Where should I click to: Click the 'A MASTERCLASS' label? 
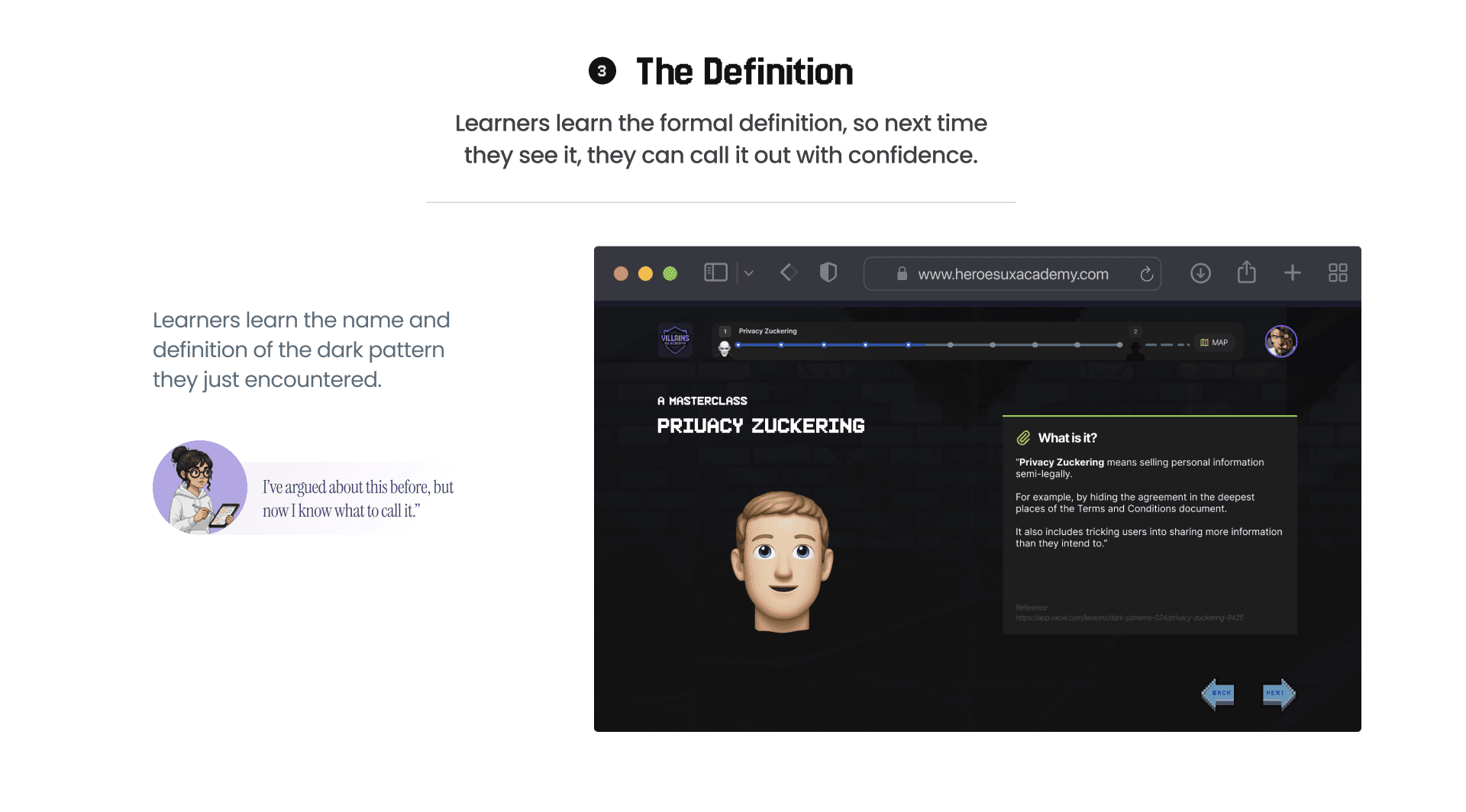point(702,401)
